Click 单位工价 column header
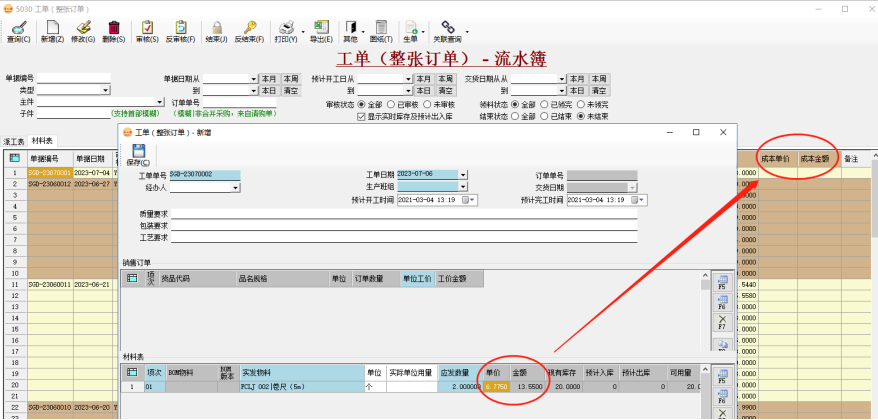The image size is (878, 420). (417, 278)
